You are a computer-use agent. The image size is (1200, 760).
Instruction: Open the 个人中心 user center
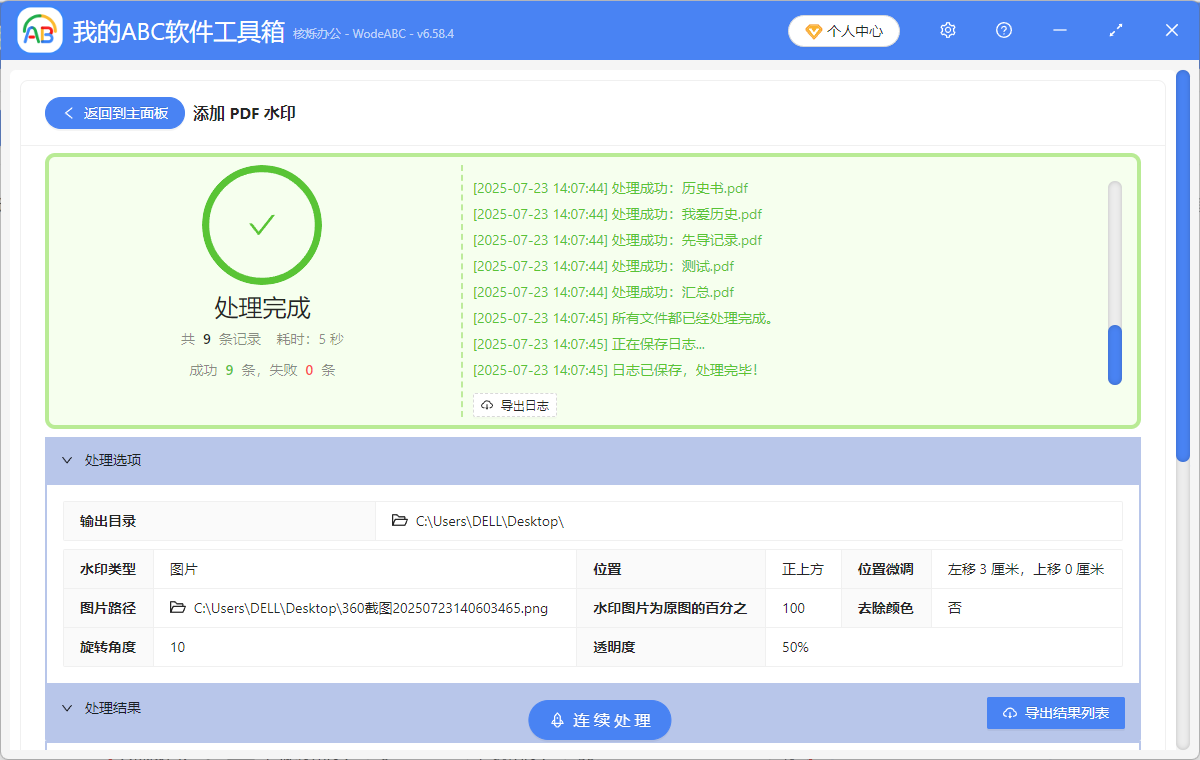(x=844, y=31)
